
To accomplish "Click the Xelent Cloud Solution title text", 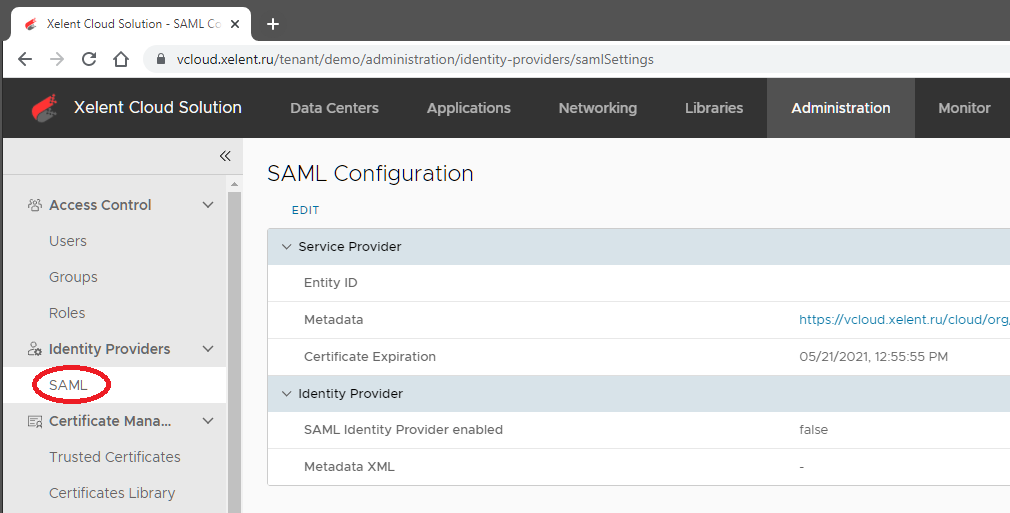I will (158, 108).
